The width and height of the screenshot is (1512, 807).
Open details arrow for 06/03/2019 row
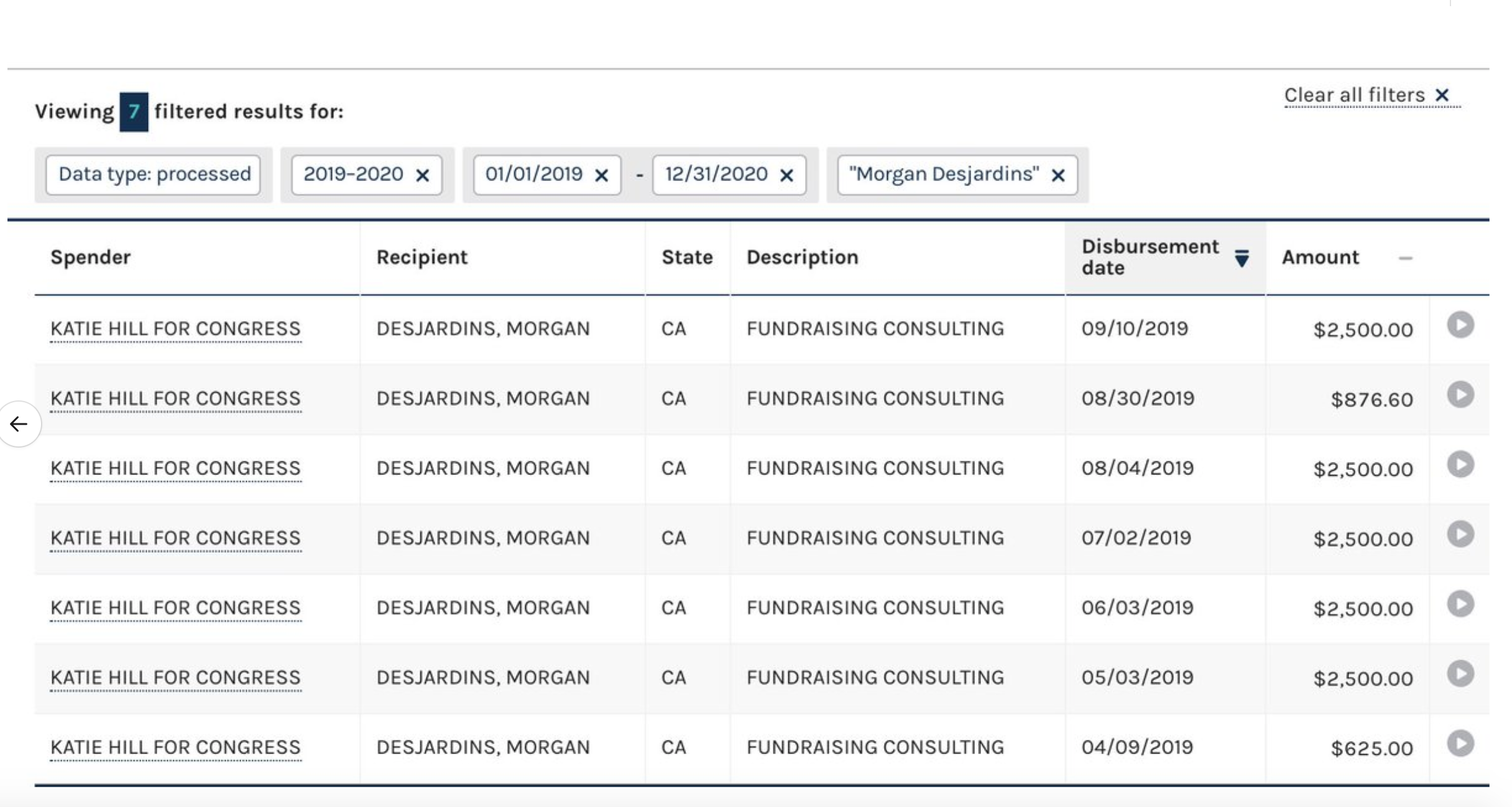point(1460,604)
